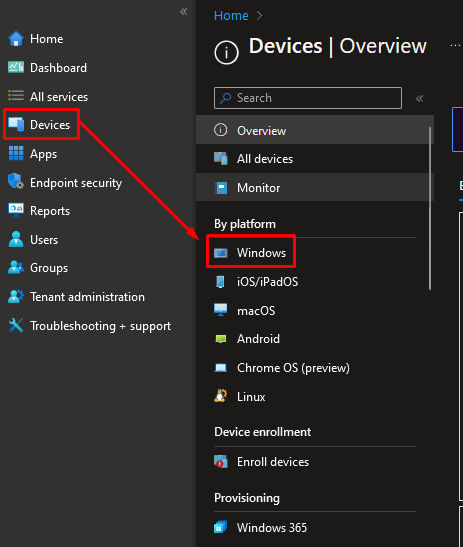Screen dimensions: 463x547
Task: Click the Chrome OS laptop icon
Action: click(221, 368)
